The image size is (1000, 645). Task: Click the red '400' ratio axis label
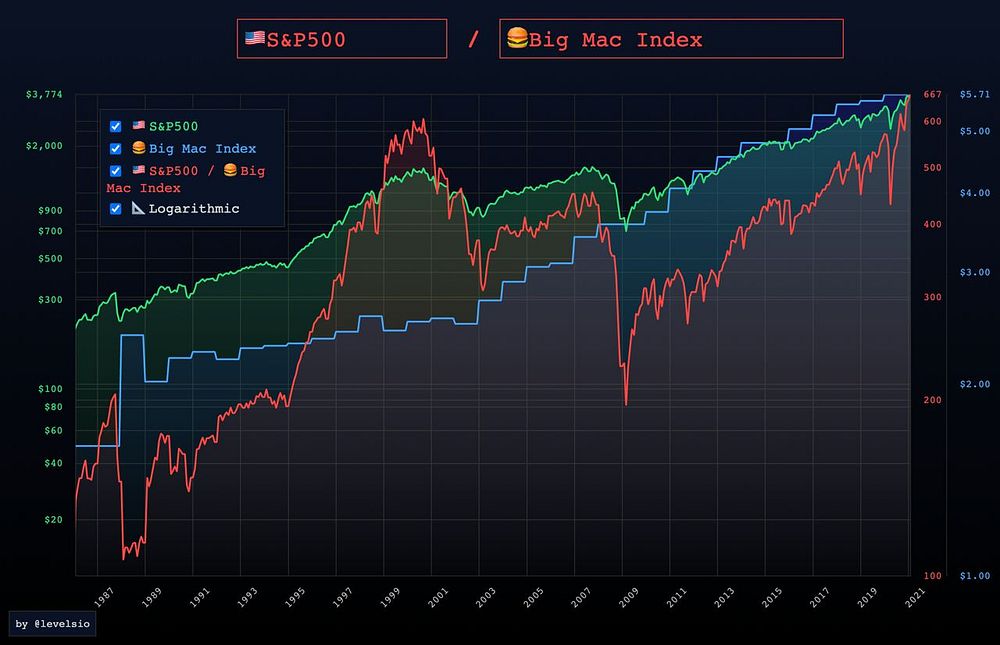tap(932, 225)
